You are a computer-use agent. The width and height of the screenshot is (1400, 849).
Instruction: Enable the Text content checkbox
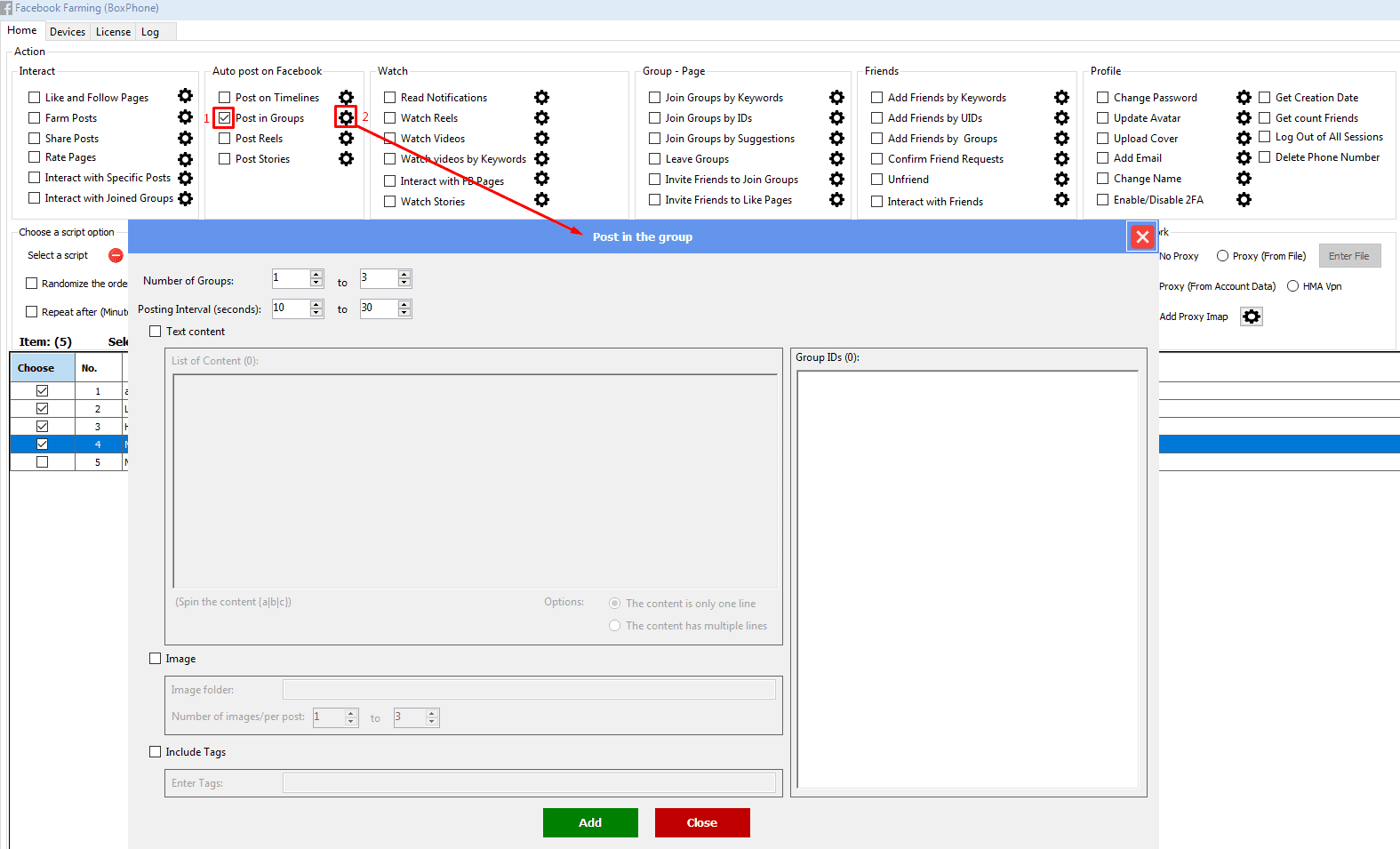click(156, 331)
